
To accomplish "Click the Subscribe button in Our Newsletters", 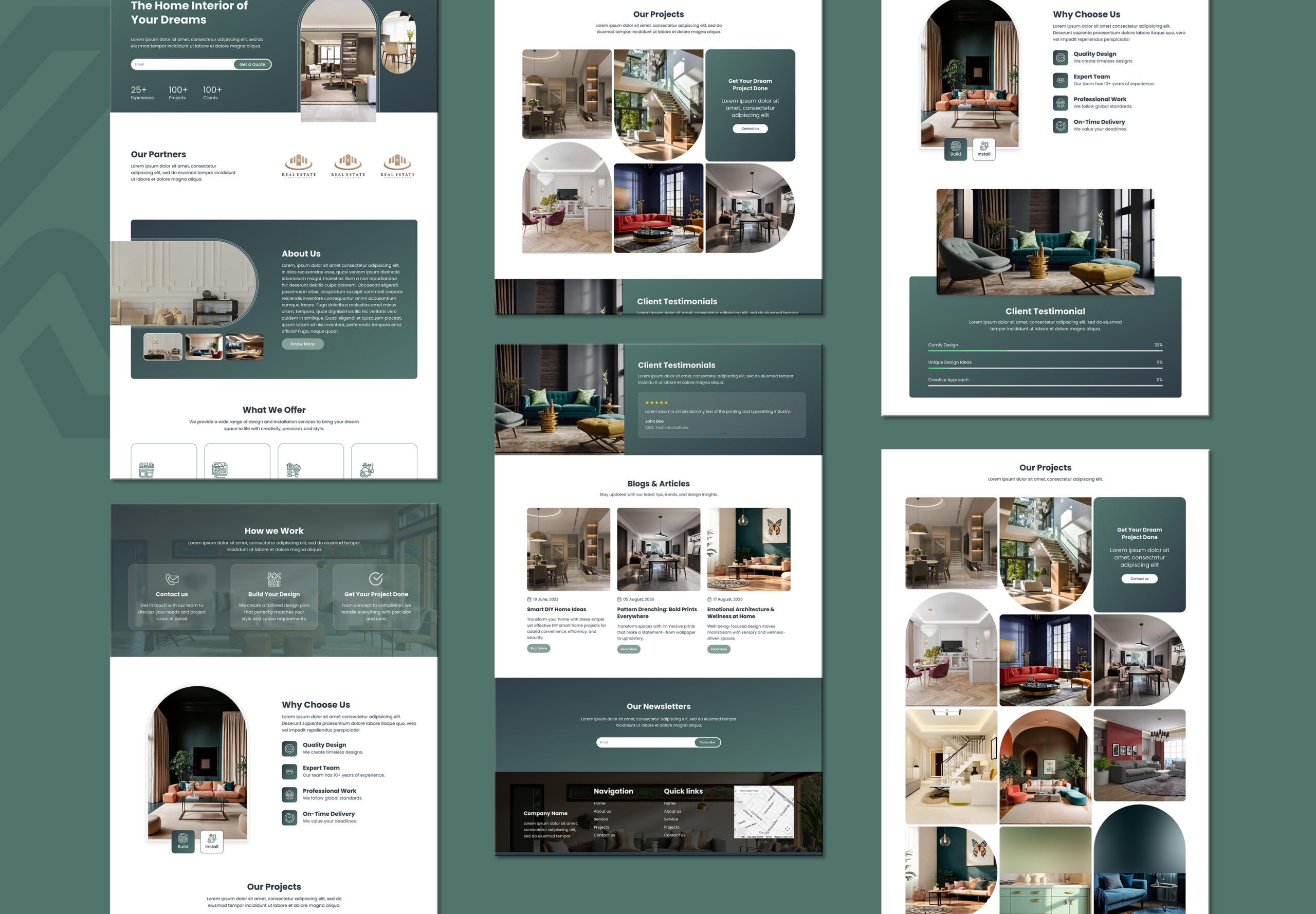I will click(707, 742).
